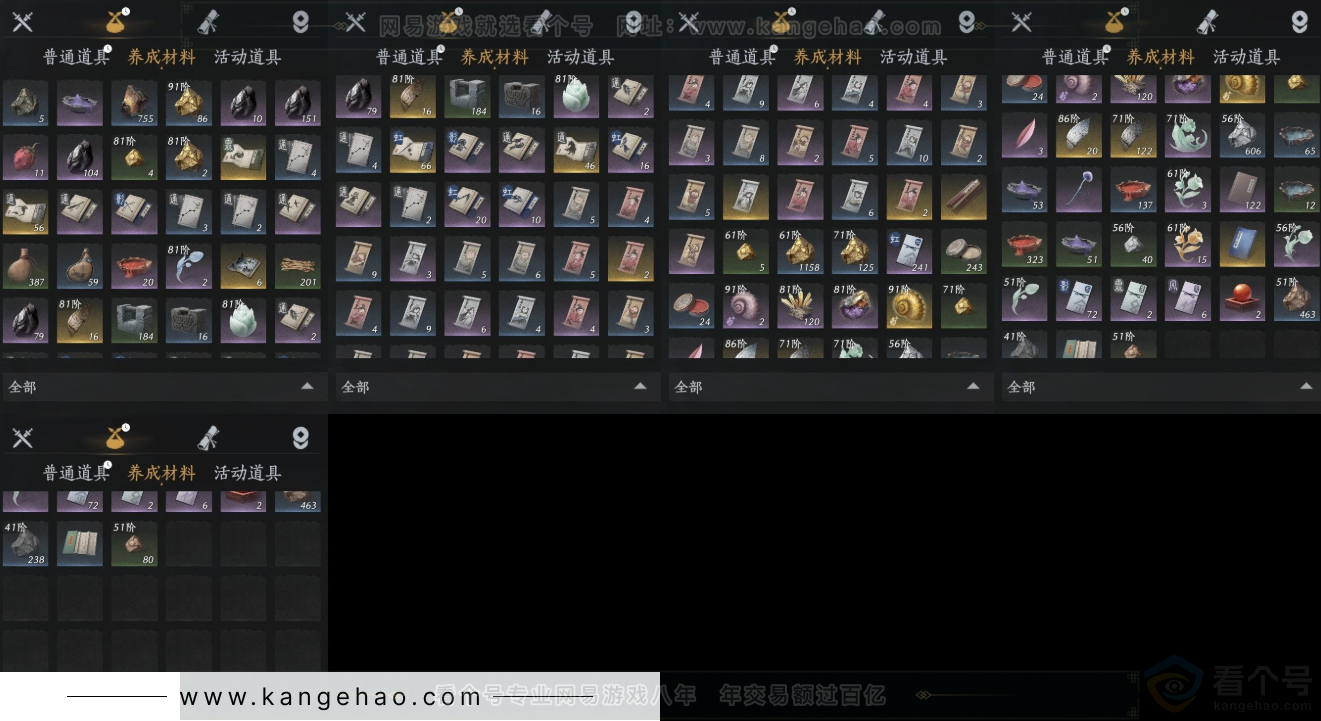Select the 41阶 grey stone showing 238
Screen dimensions: 1321x721
[25, 543]
